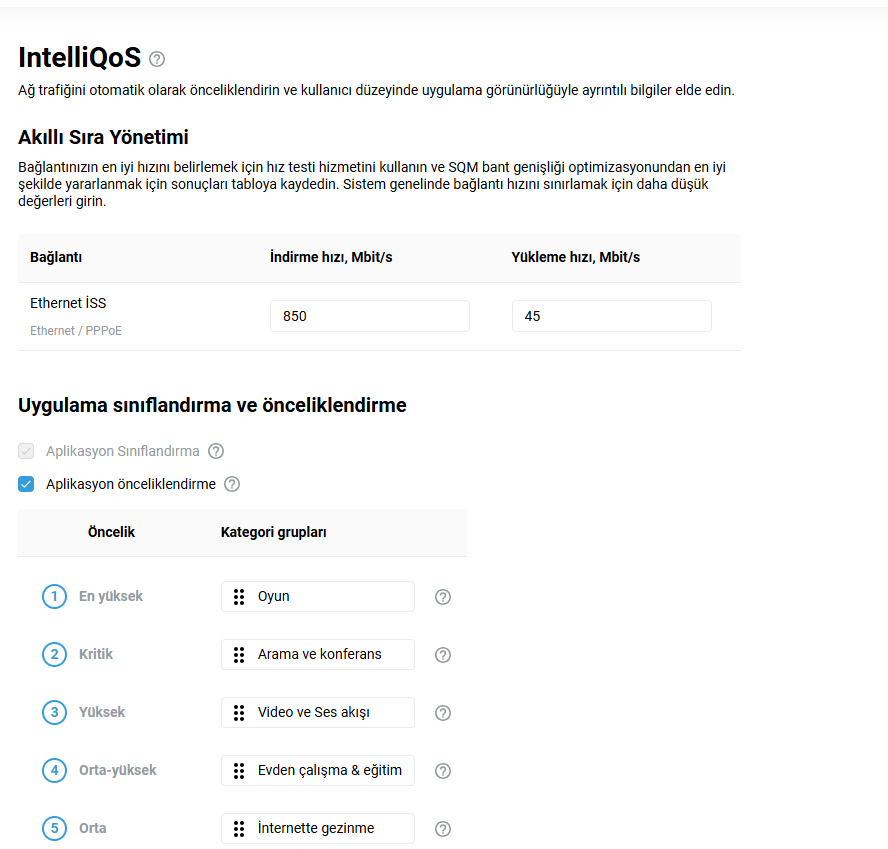
Task: Click the Akıllı Sıra Yönetimi heading
Action: click(x=103, y=137)
